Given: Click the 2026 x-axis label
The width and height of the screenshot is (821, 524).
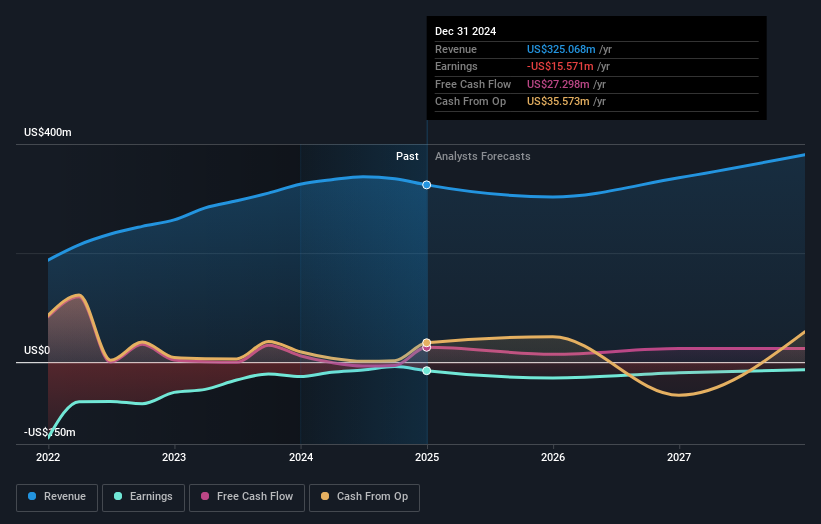Looking at the screenshot, I should click(553, 457).
